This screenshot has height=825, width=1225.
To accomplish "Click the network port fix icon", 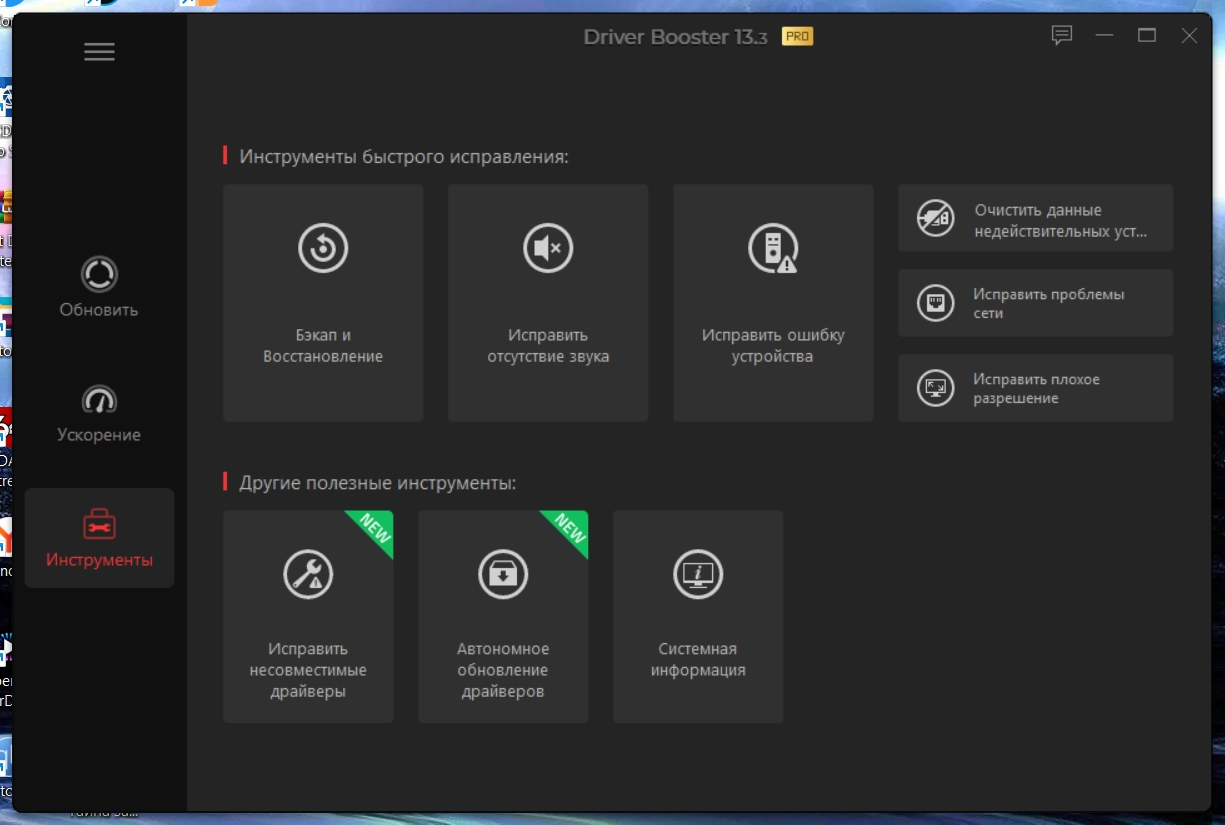I will [x=936, y=303].
